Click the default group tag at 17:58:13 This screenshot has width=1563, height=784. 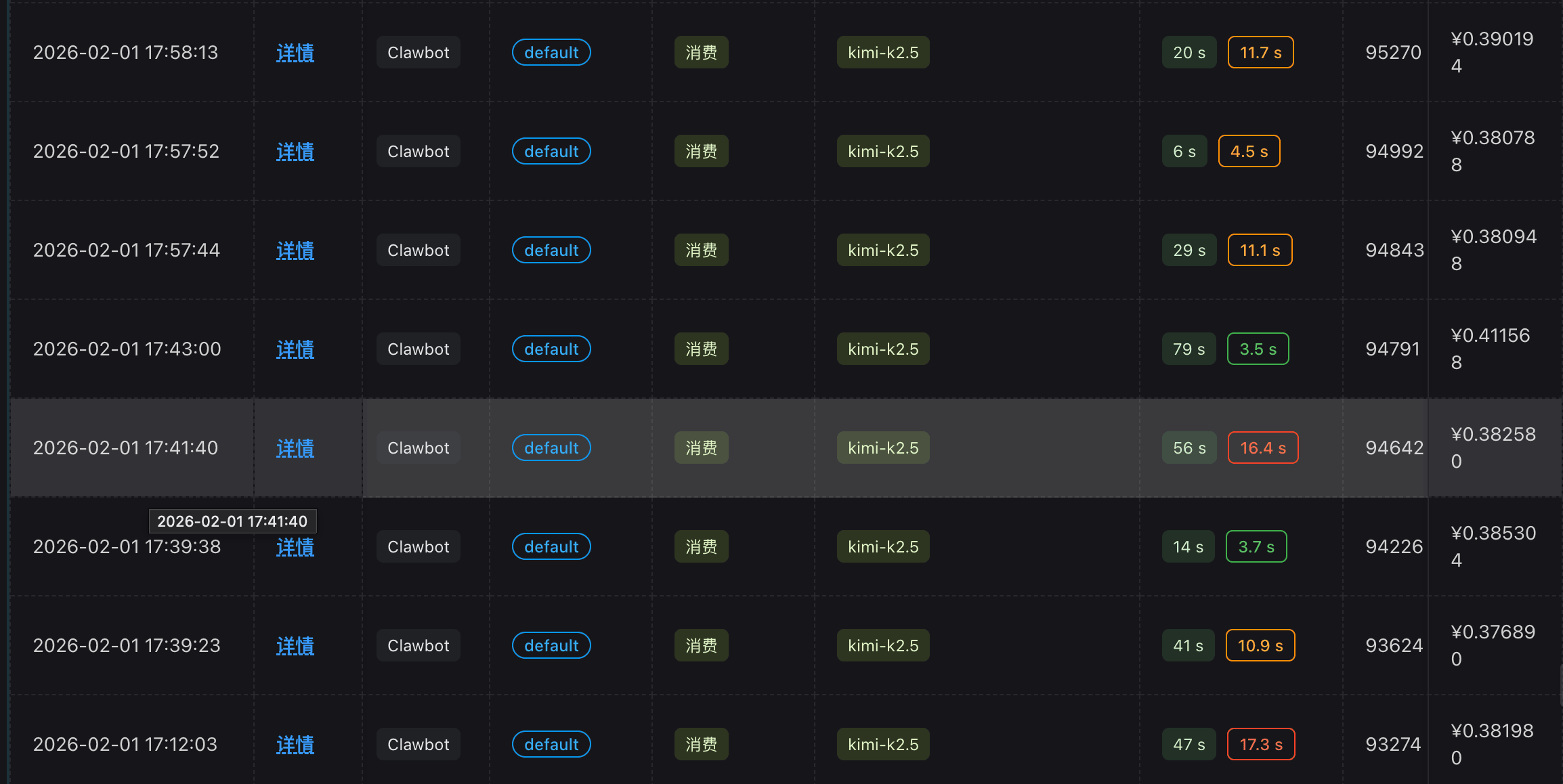point(551,53)
